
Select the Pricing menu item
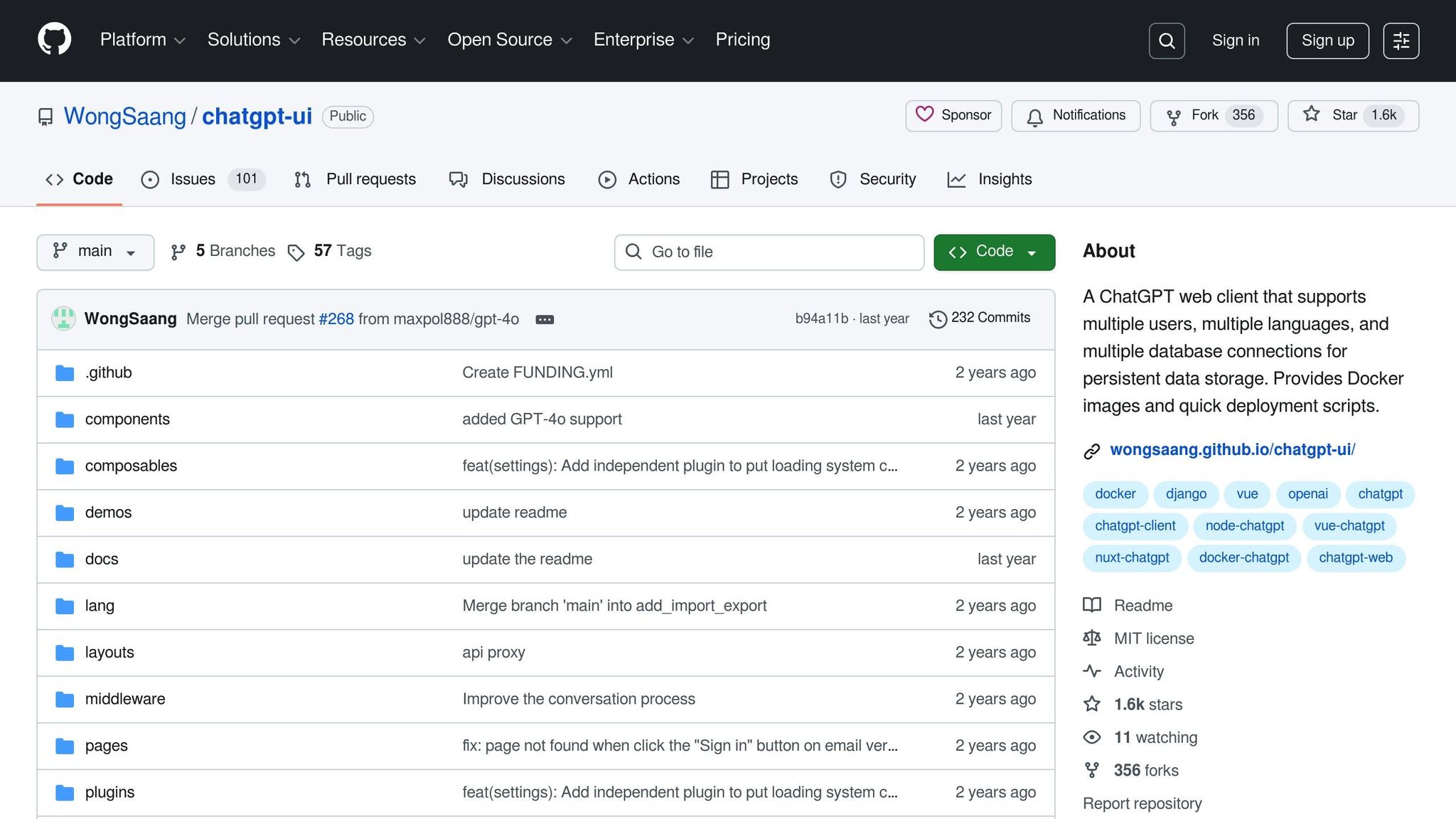(742, 40)
